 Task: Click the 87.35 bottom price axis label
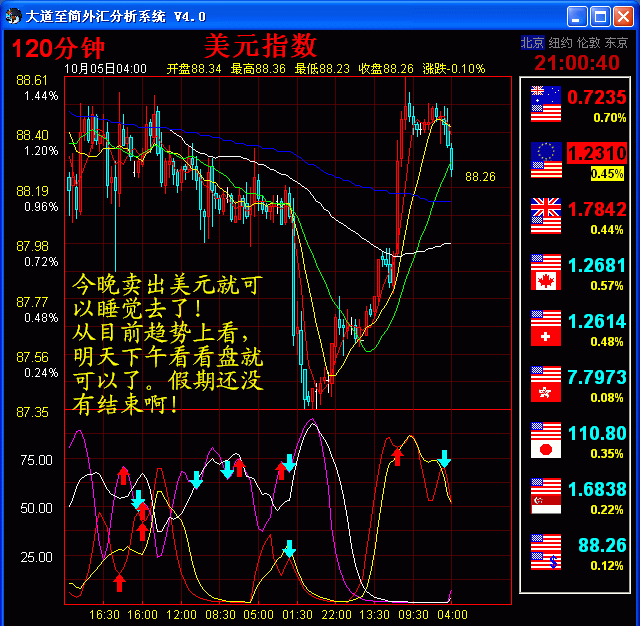(32, 412)
